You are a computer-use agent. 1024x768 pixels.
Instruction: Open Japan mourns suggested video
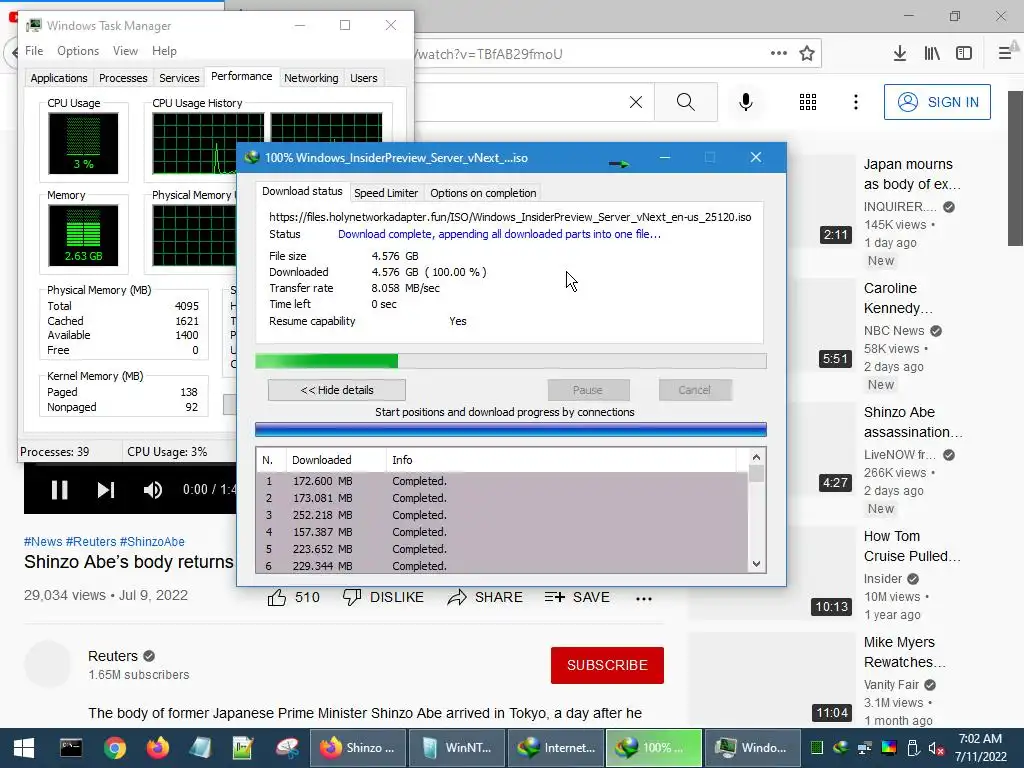coord(912,174)
